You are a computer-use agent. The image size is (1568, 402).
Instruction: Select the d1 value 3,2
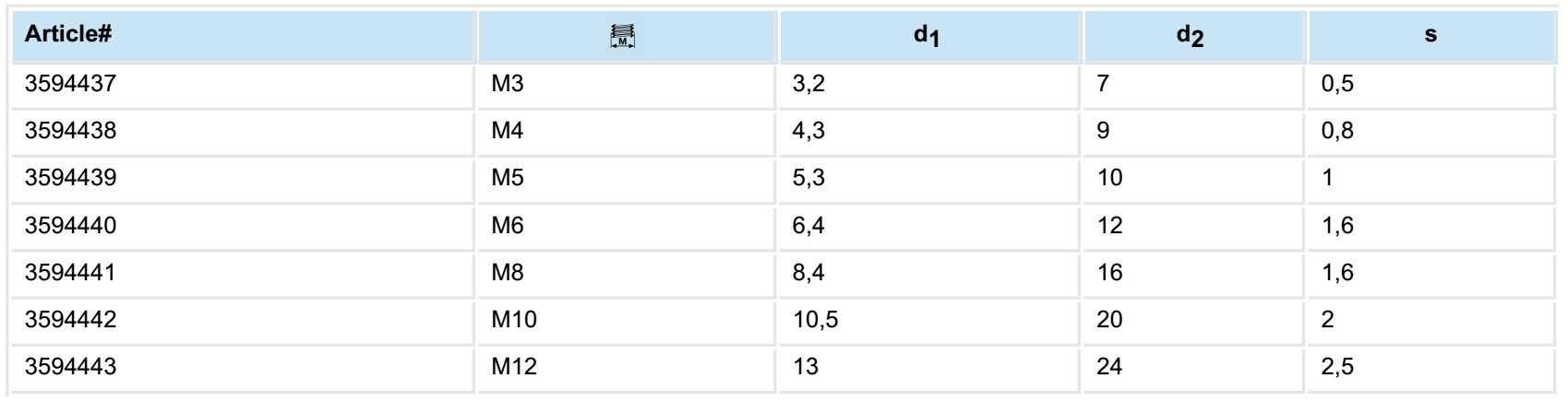[x=808, y=85]
